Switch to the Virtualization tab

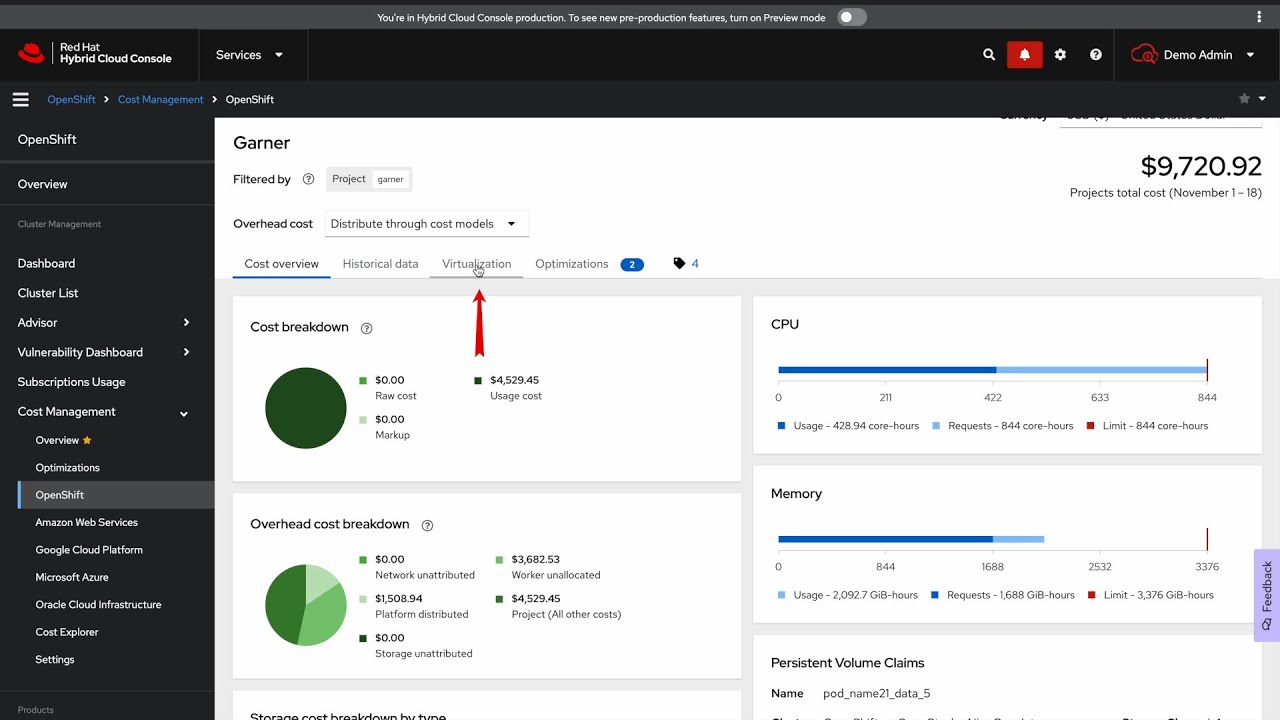(476, 264)
